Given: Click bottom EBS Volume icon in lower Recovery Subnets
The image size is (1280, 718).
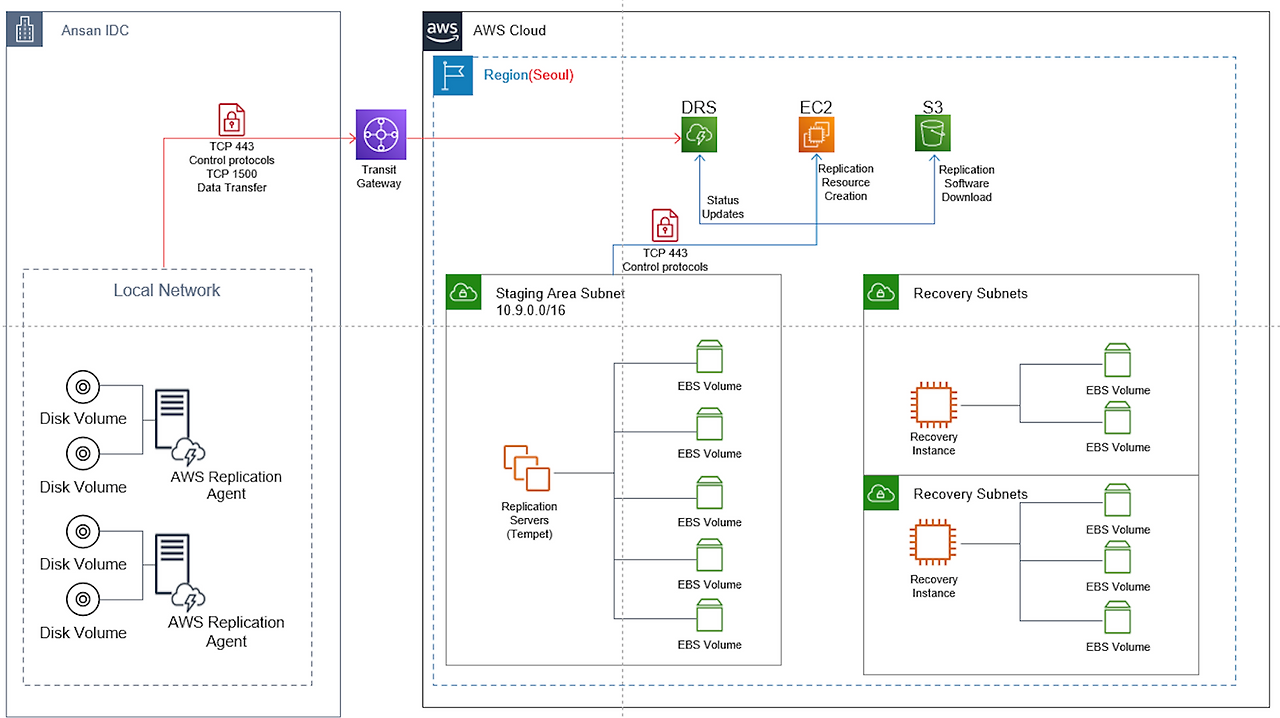Looking at the screenshot, I should 1118,618.
